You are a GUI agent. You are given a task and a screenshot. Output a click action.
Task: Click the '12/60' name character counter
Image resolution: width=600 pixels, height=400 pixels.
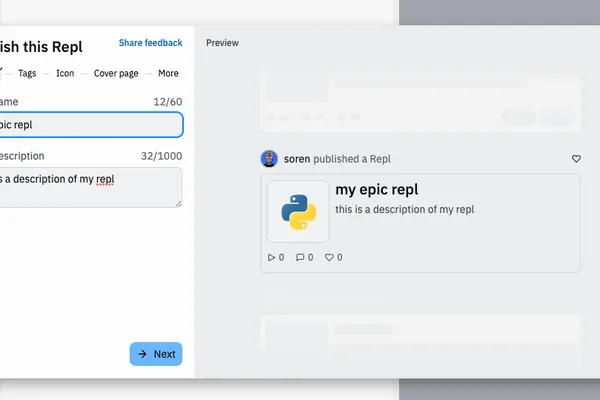pos(168,102)
